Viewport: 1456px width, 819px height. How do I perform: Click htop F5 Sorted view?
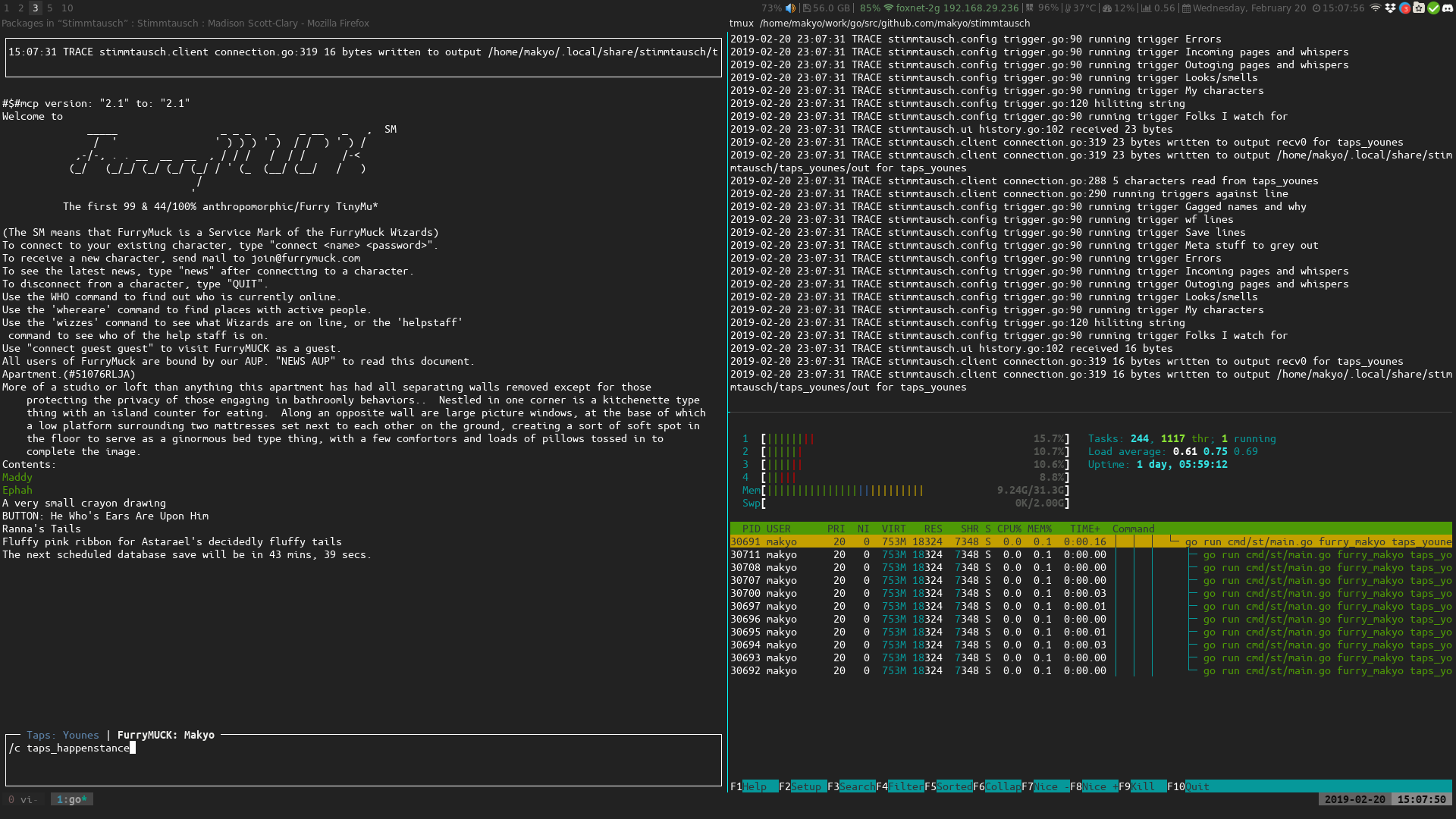click(x=948, y=786)
